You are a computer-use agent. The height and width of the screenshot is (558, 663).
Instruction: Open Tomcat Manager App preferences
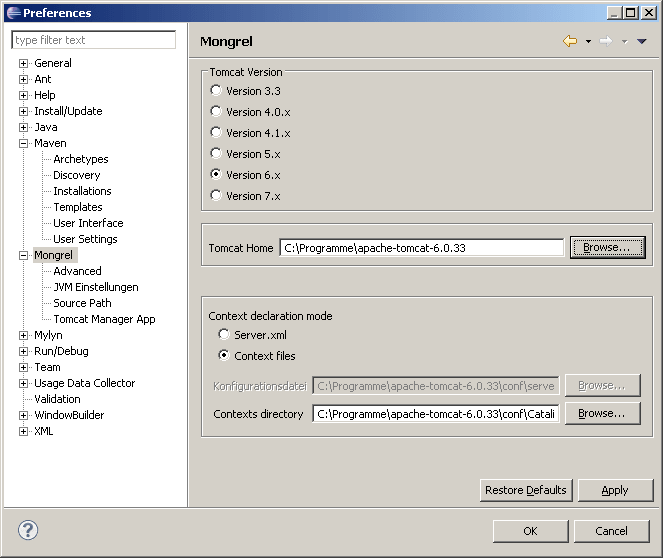[x=104, y=319]
